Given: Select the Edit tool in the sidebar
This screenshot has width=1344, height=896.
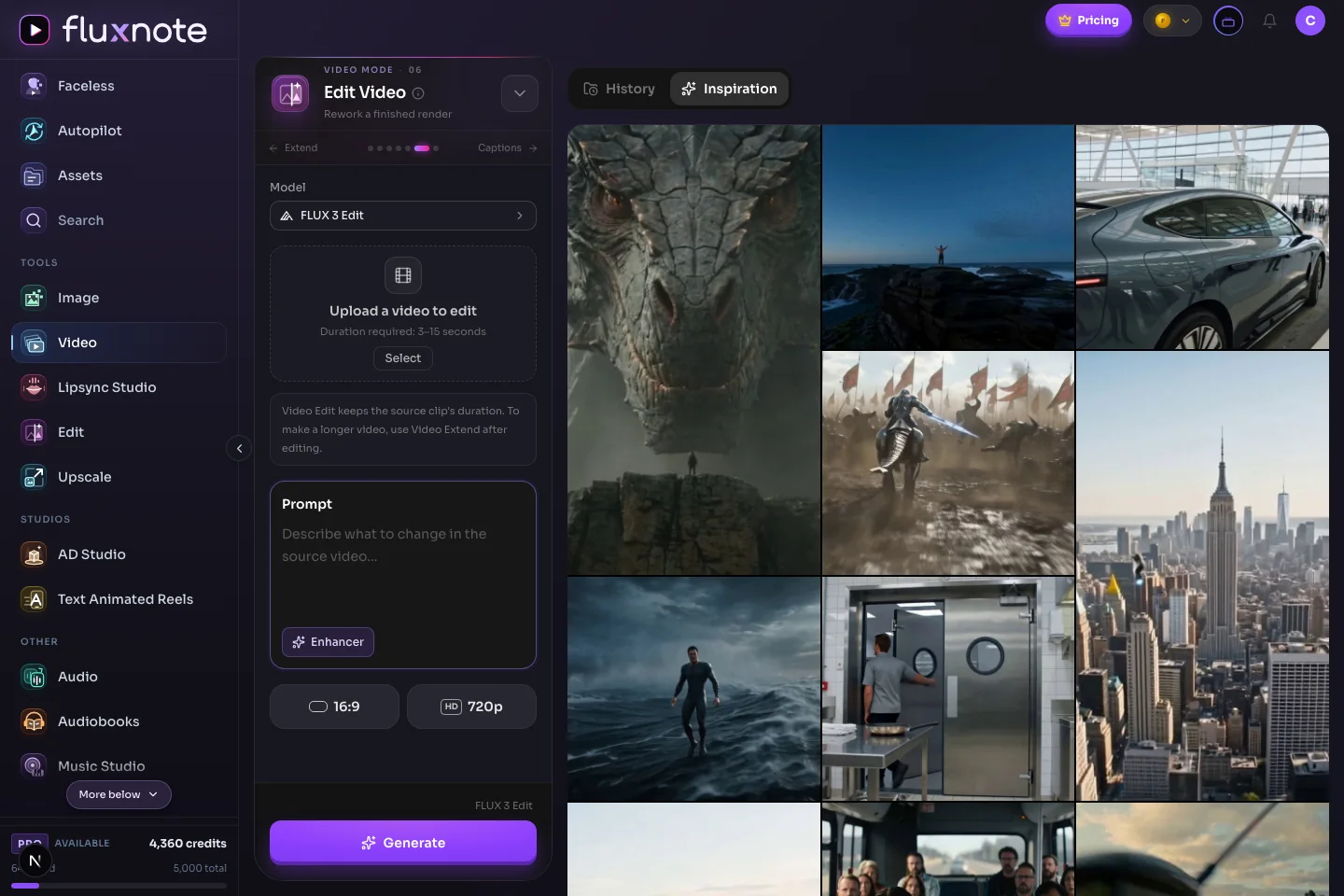Looking at the screenshot, I should pyautogui.click(x=119, y=432).
